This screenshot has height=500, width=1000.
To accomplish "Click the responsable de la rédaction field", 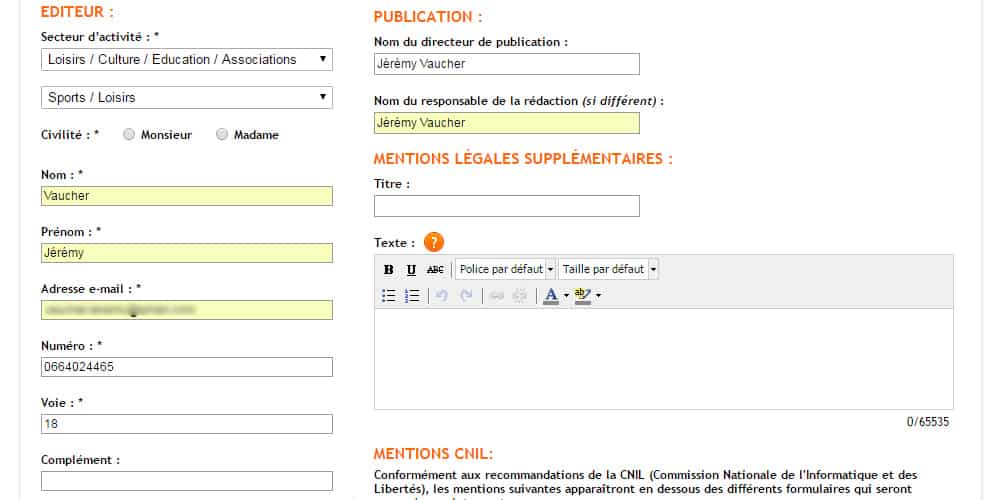I will click(507, 123).
